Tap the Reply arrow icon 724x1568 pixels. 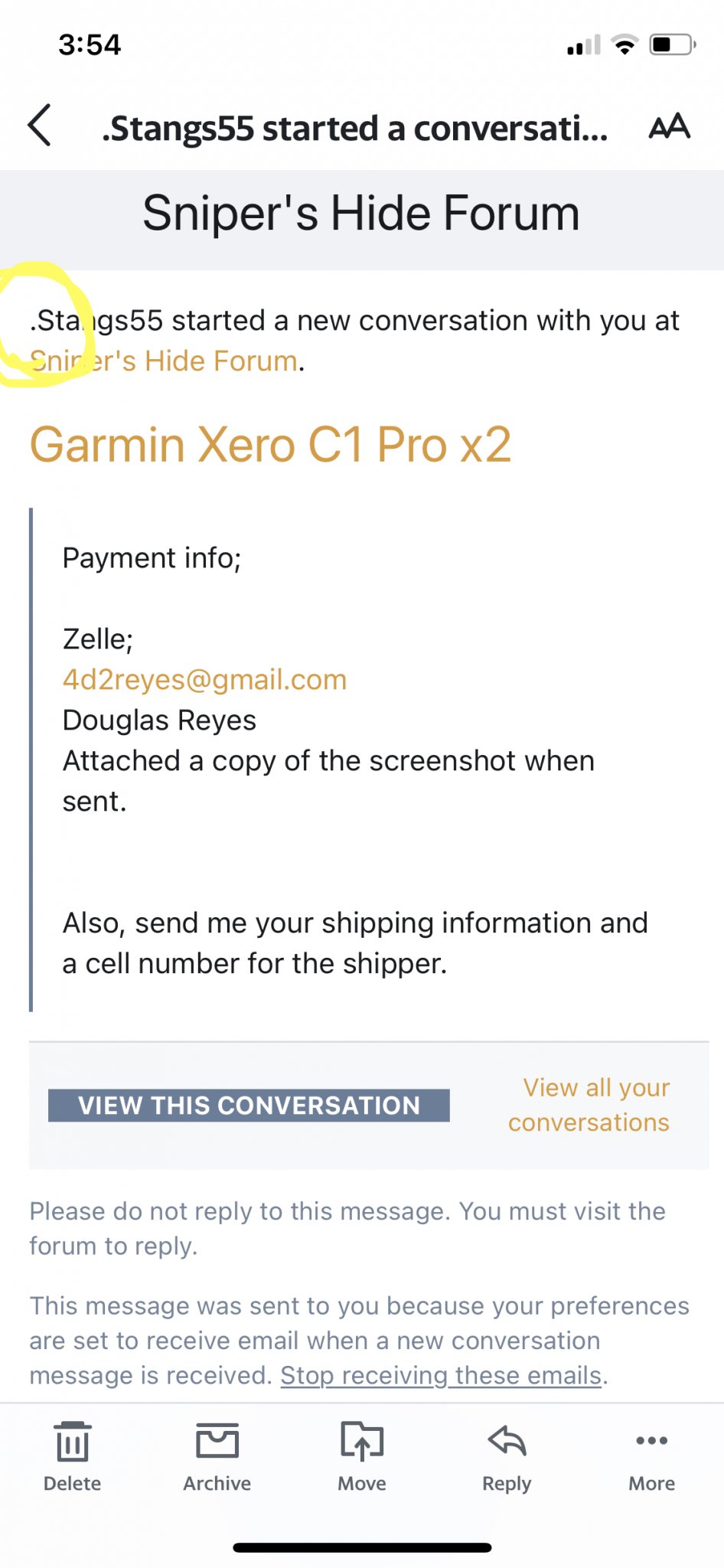click(507, 1440)
